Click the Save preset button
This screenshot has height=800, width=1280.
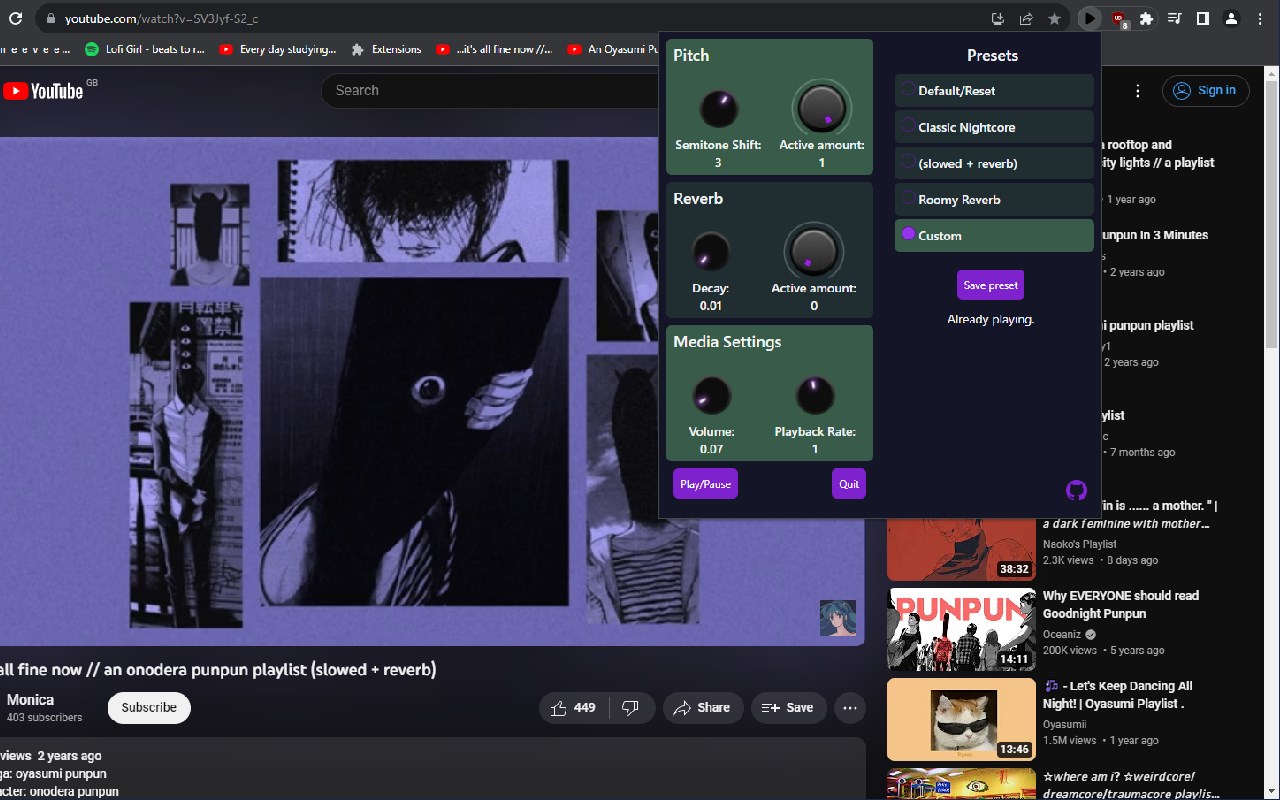[x=990, y=285]
